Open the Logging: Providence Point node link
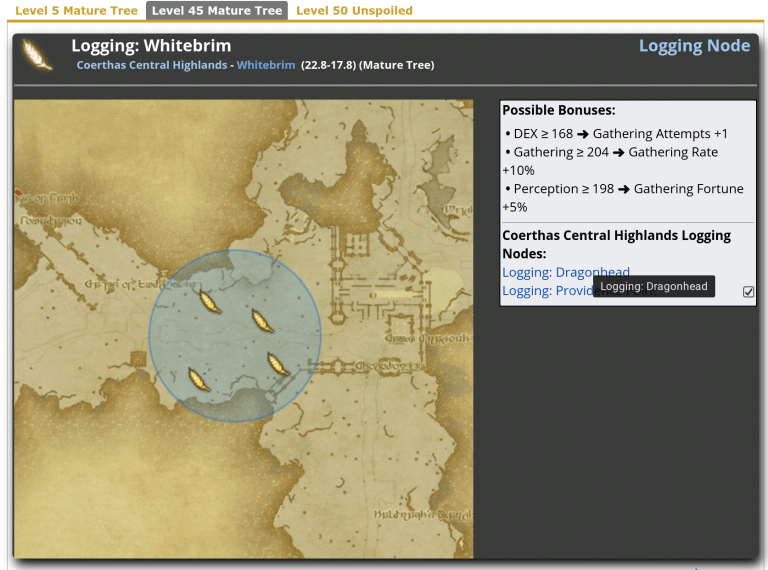768x570 pixels. [547, 290]
